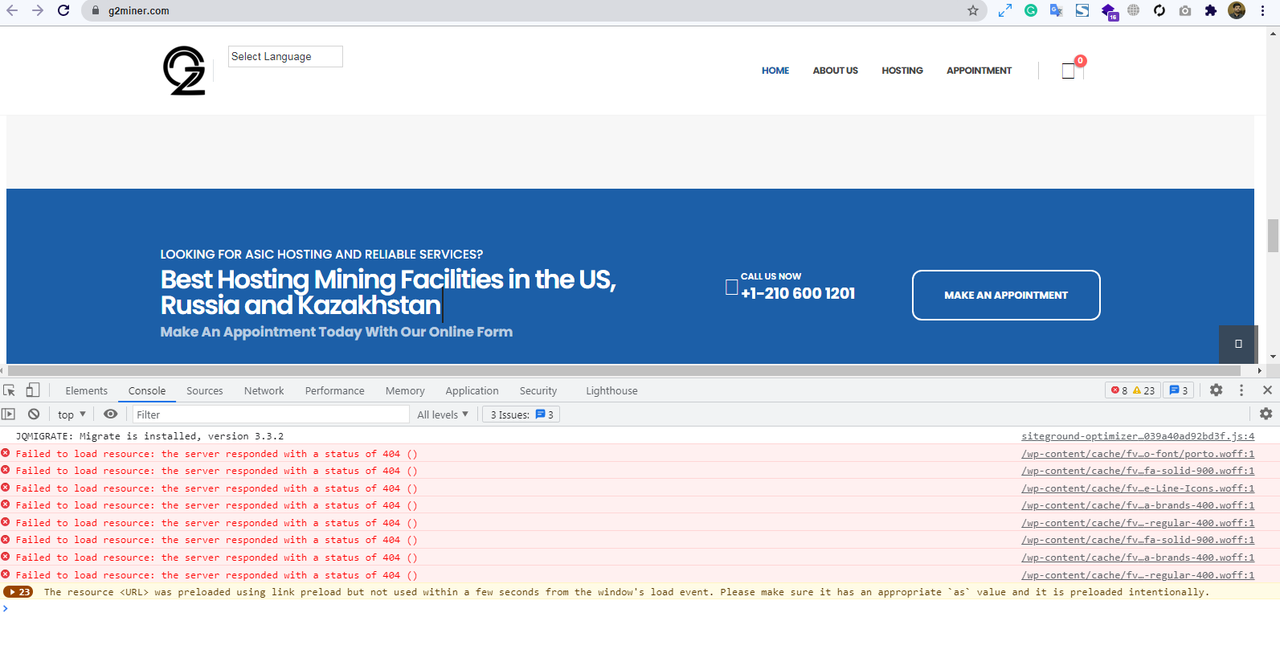This screenshot has width=1280, height=653.
Task: Switch to the Network tab
Action: coord(264,390)
